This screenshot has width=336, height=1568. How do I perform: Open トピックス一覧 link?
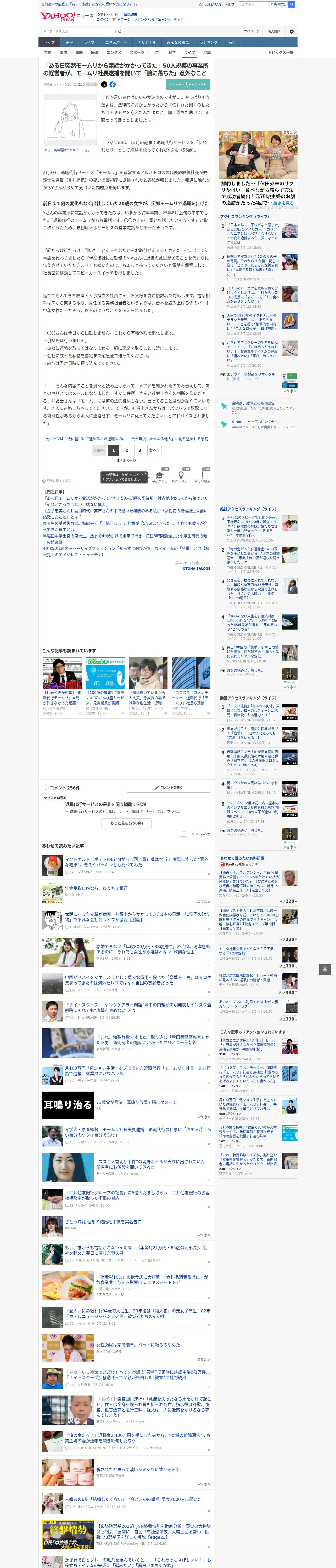[x=281, y=52]
